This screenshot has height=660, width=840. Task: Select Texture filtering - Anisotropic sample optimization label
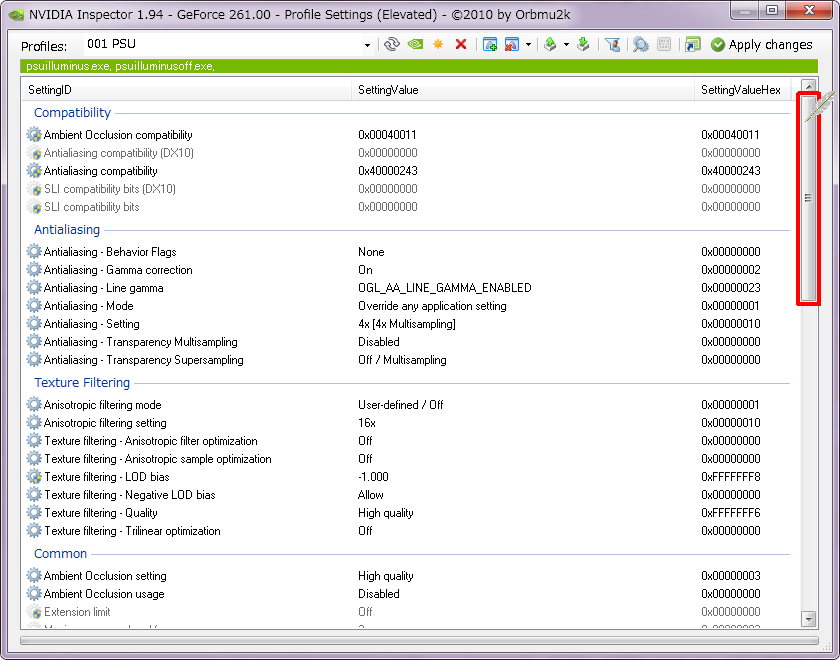click(x=158, y=459)
